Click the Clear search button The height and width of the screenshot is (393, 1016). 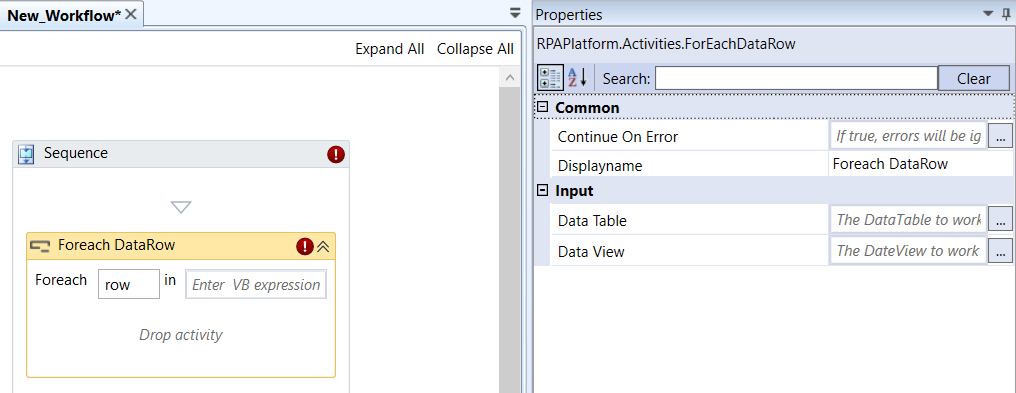[x=974, y=78]
